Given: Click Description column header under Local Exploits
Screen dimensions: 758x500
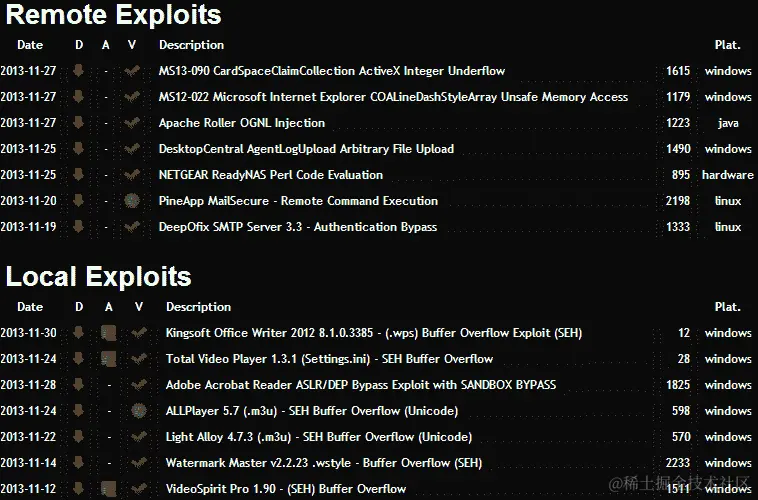Looking at the screenshot, I should pos(198,308).
